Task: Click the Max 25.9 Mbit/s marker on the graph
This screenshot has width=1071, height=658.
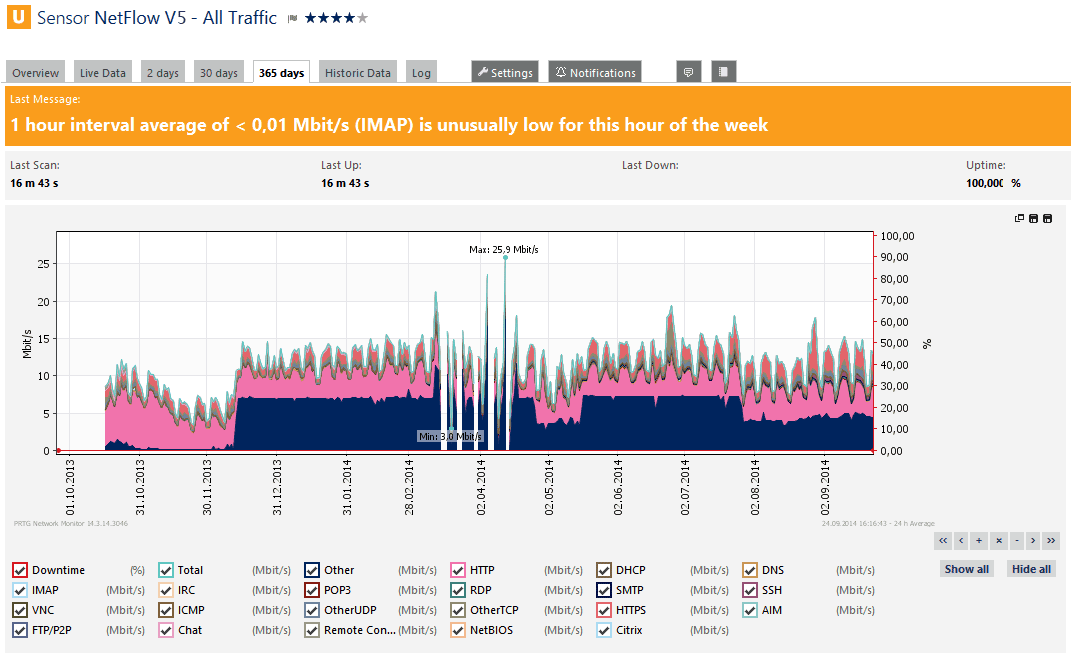Action: (x=505, y=257)
